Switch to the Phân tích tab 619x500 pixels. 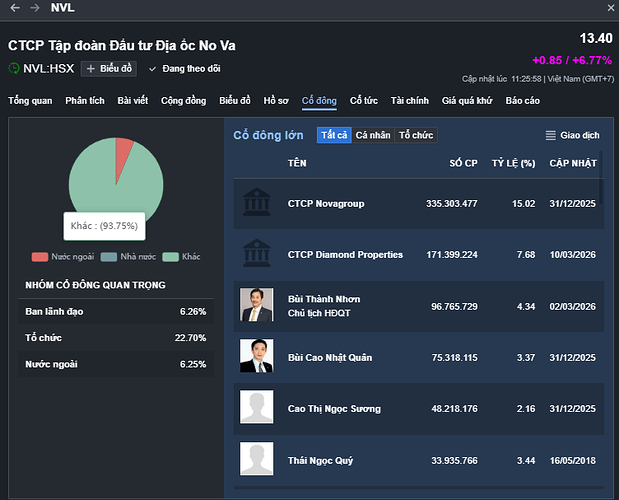click(85, 101)
